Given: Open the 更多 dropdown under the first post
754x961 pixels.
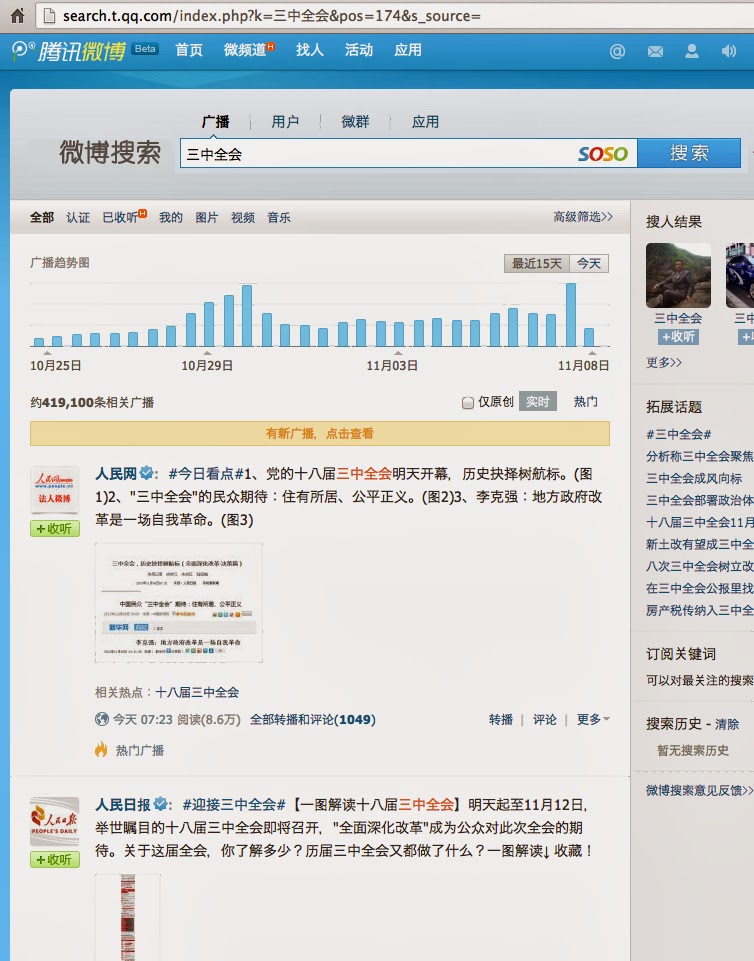Looking at the screenshot, I should [593, 719].
